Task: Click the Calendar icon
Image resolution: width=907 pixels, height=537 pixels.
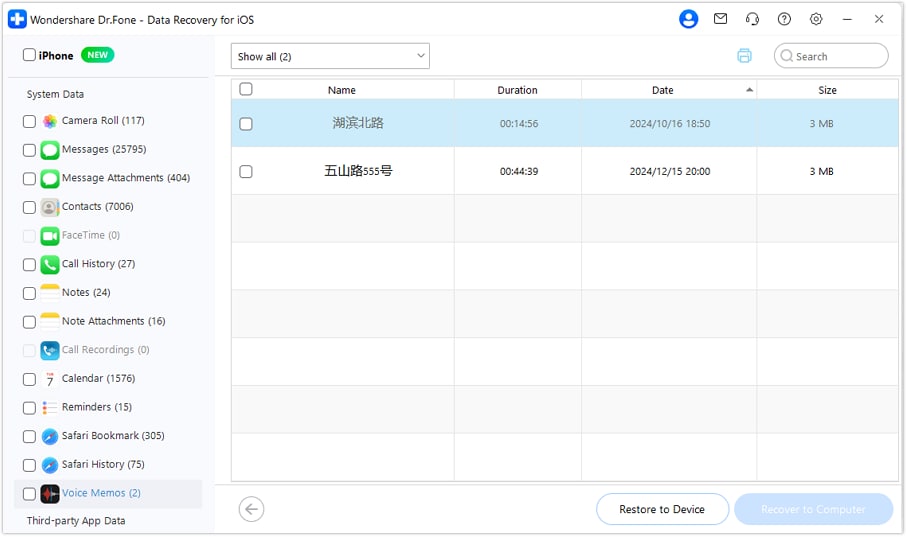Action: [x=50, y=379]
